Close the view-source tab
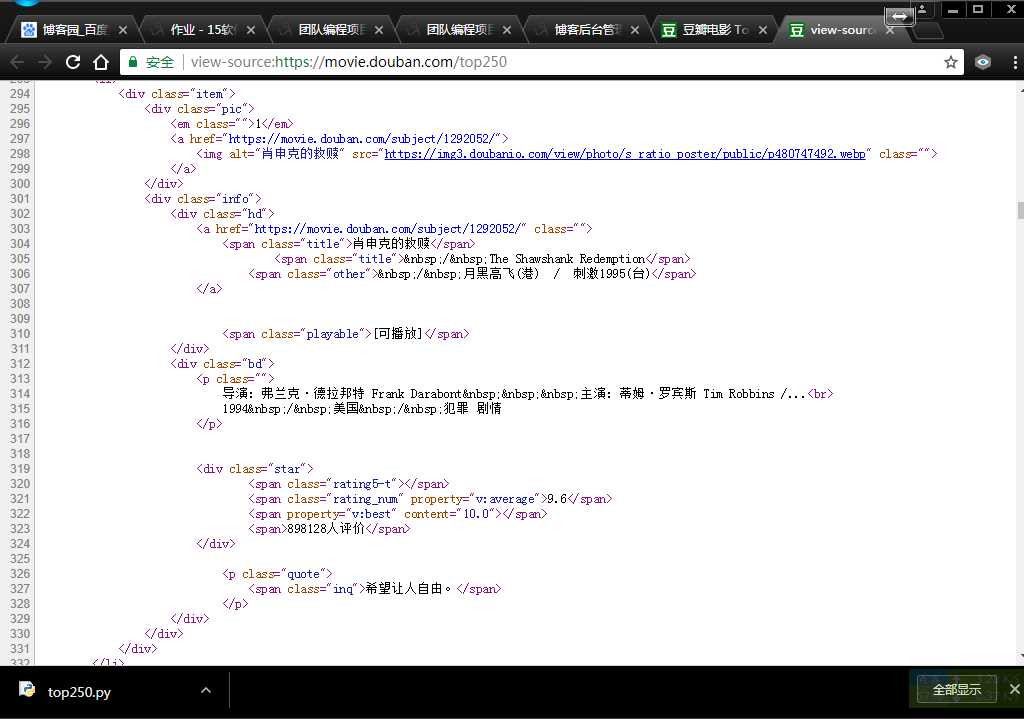1024x719 pixels. tap(889, 30)
